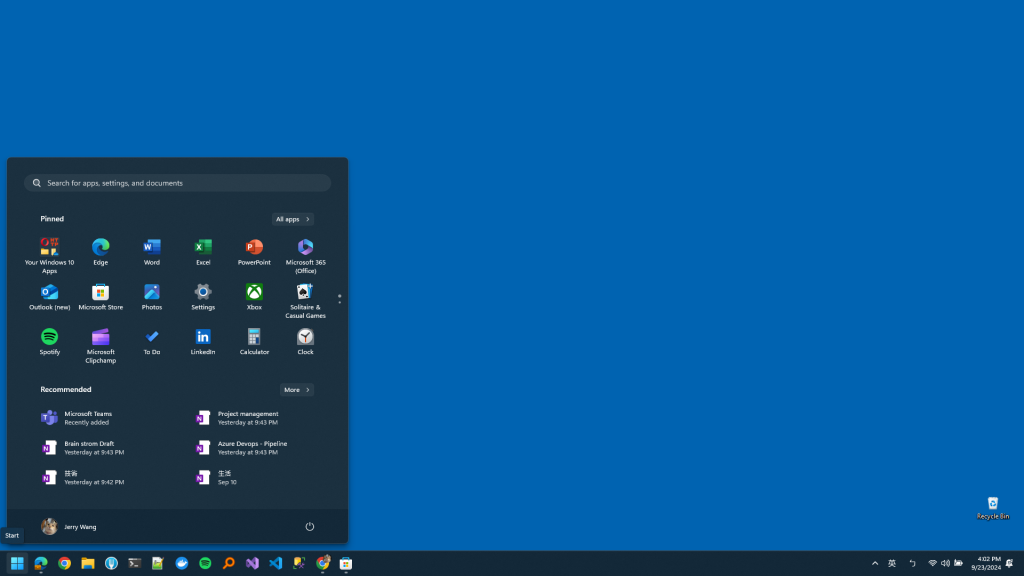The image size is (1024, 576).
Task: Open the Clock app
Action: coord(305,342)
